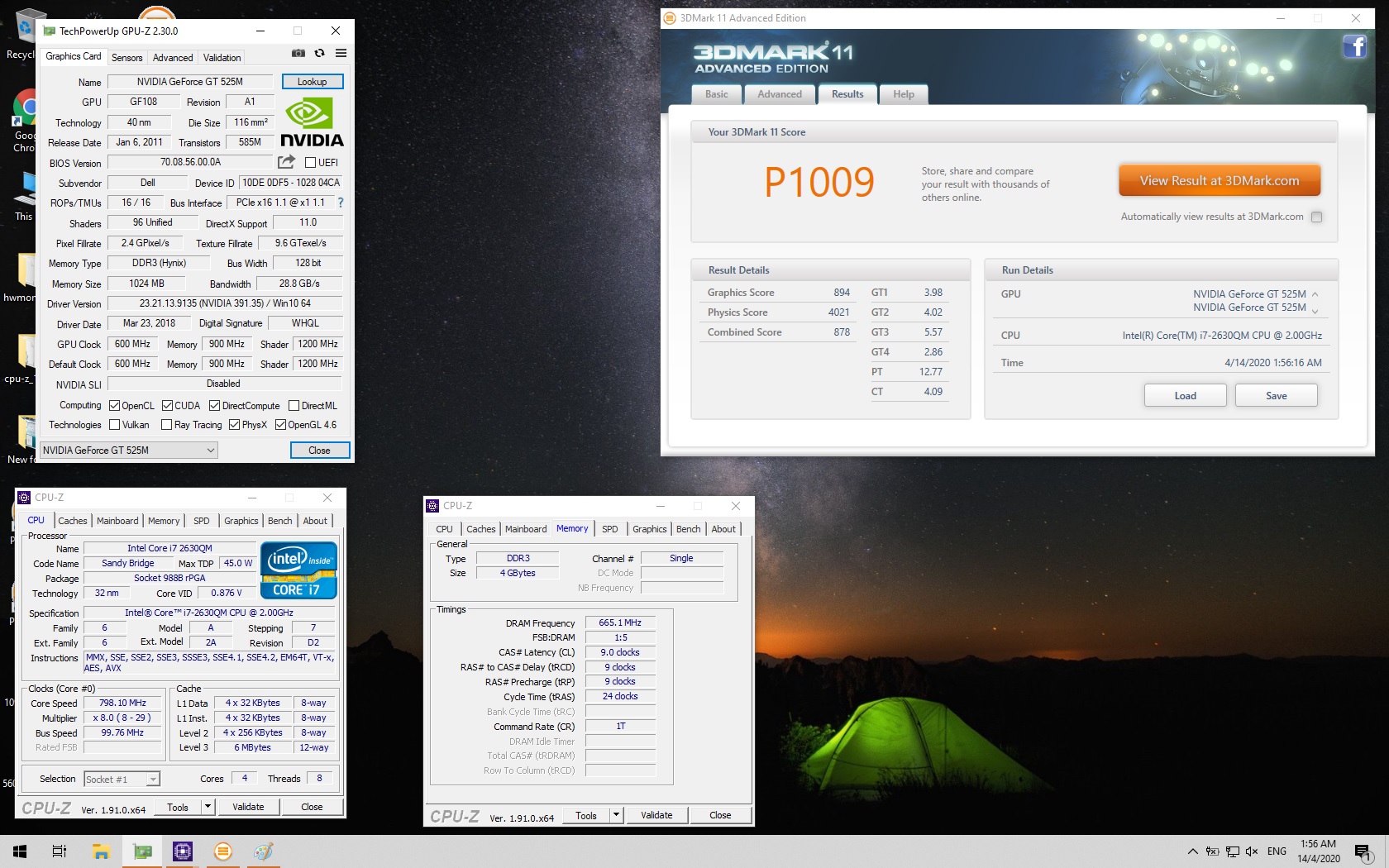Viewport: 1389px width, 868px height.
Task: Open the notification center icon
Action: tap(1363, 851)
